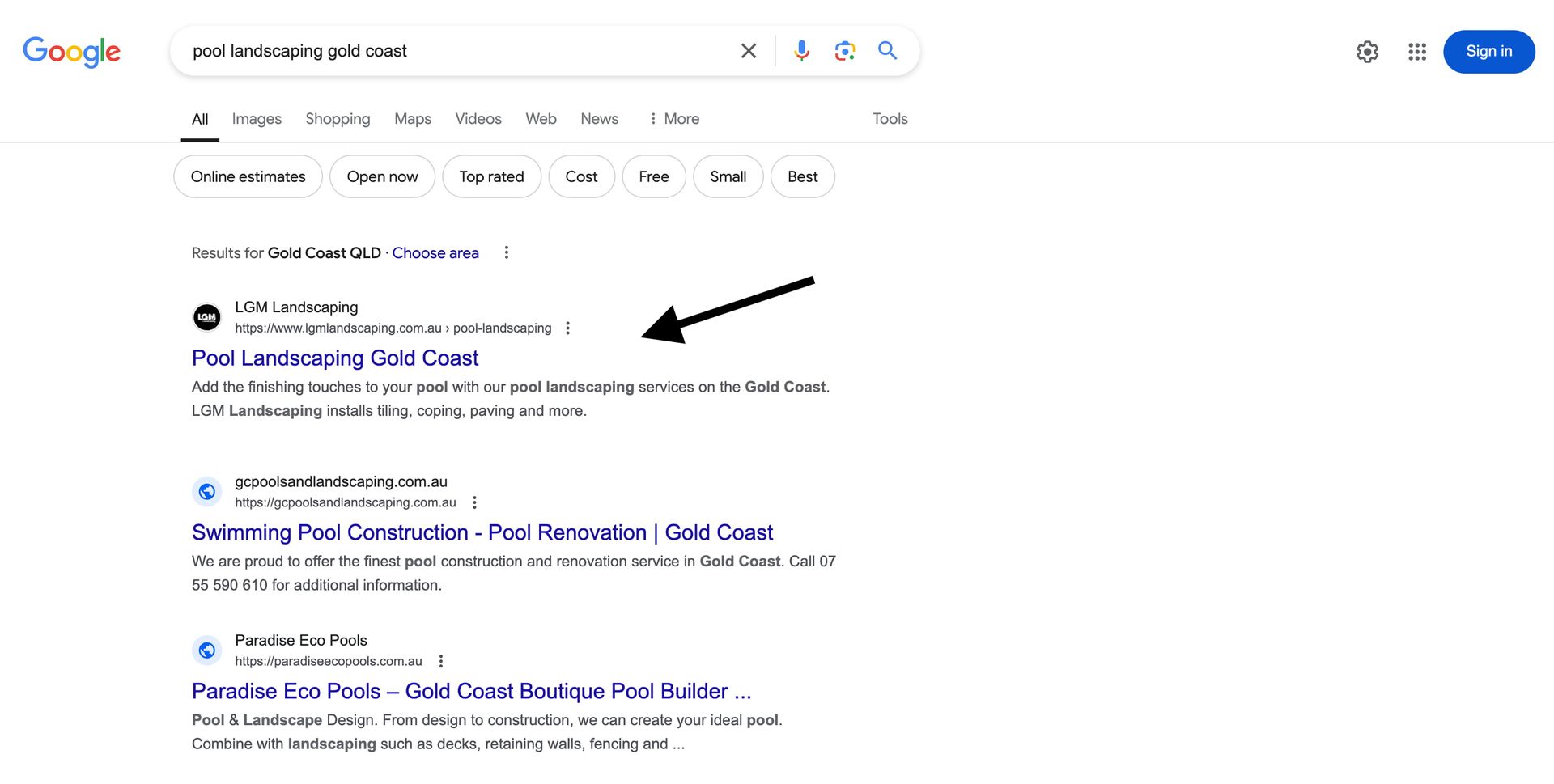Click the Choose area link
This screenshot has width=1554, height=784.
click(x=435, y=252)
